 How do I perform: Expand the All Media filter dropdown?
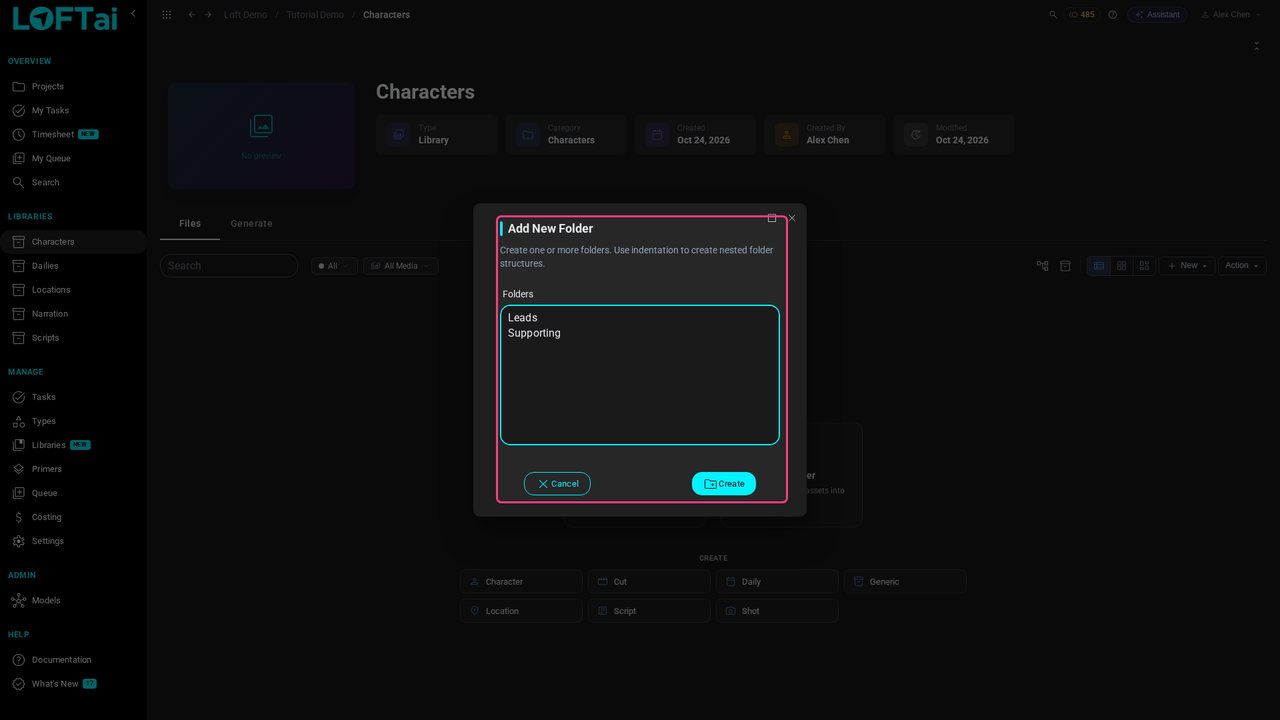click(400, 266)
